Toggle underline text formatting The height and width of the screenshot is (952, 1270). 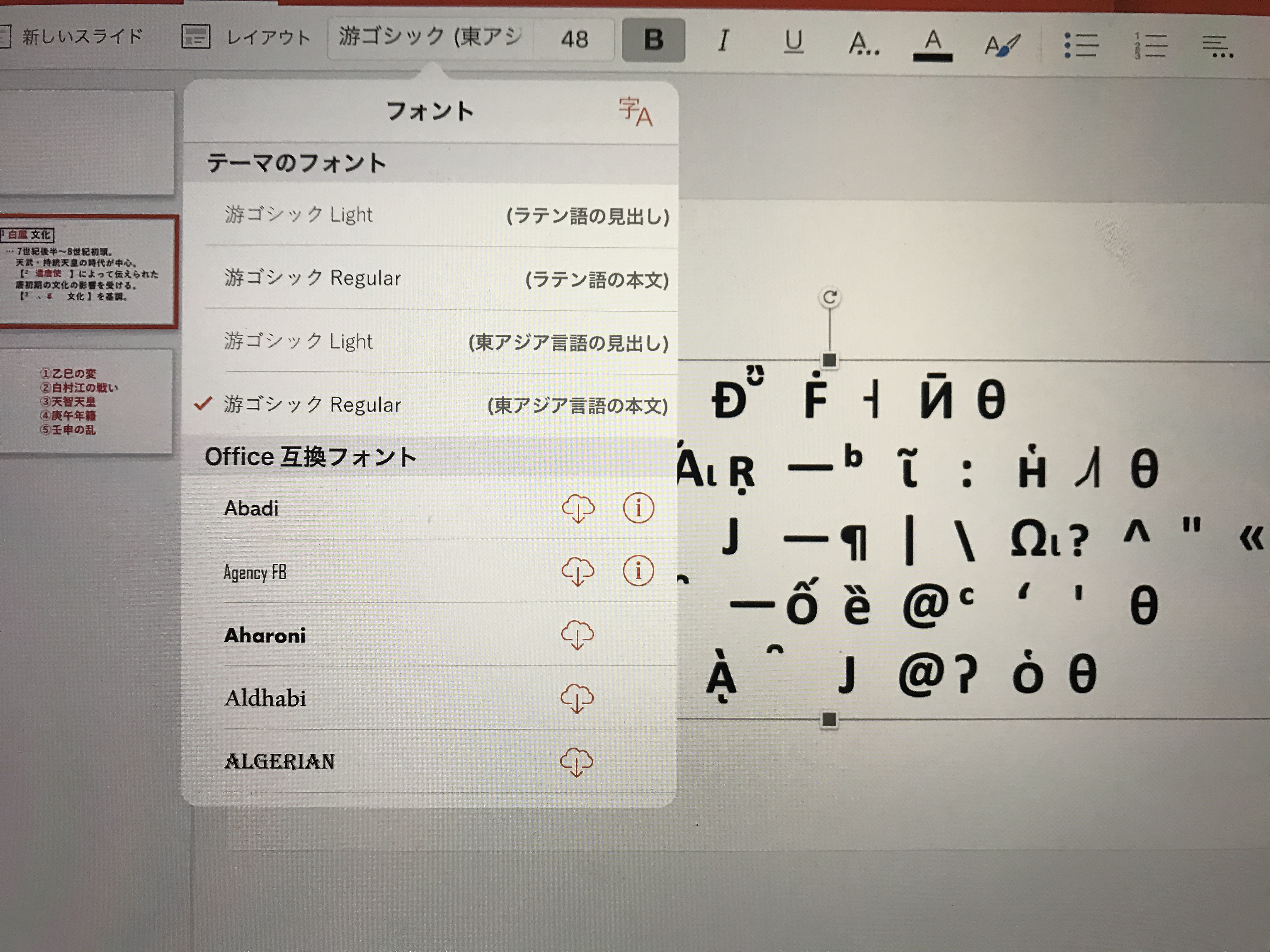pyautogui.click(x=793, y=41)
